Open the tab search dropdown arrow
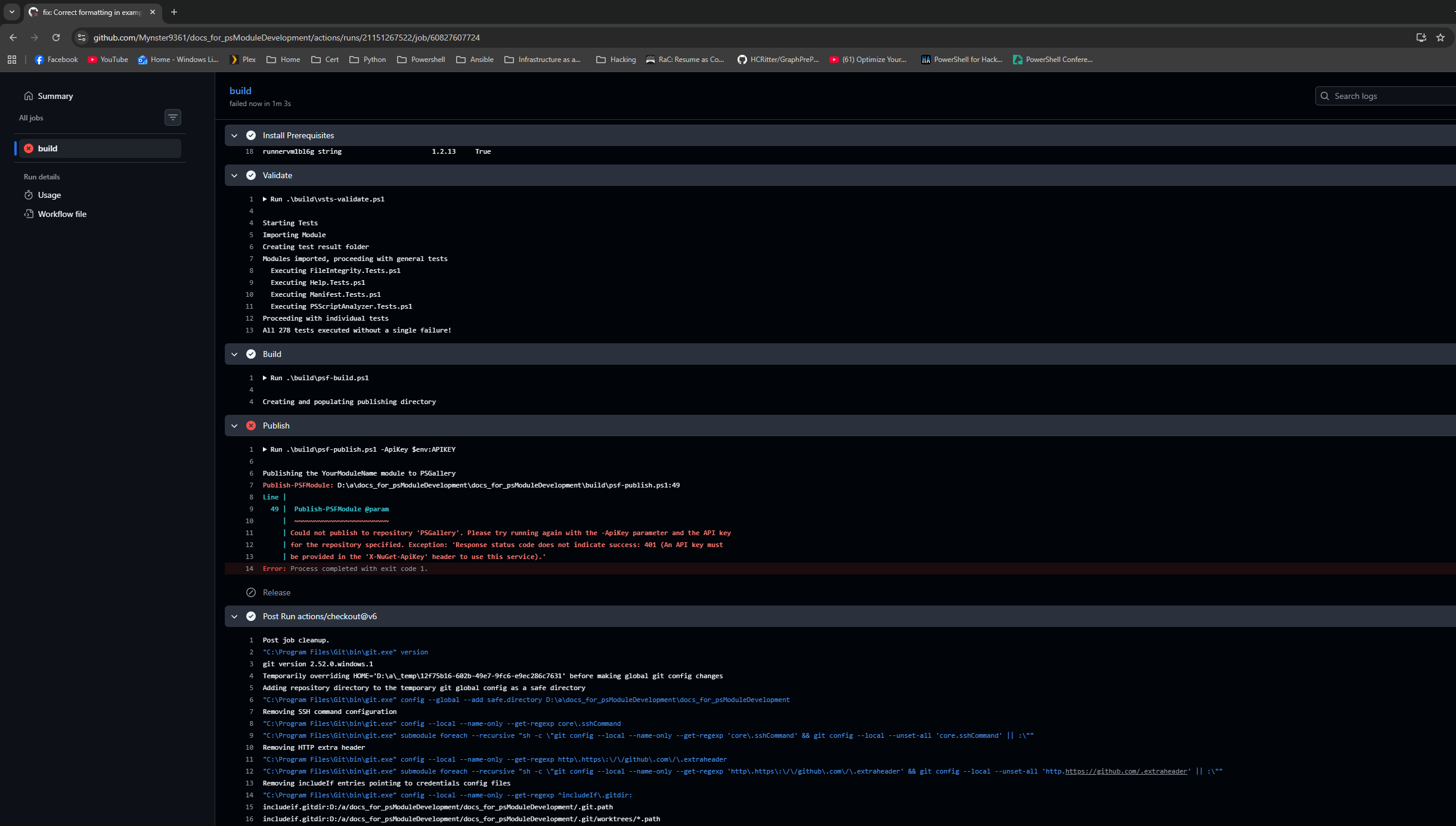This screenshot has height=826, width=1456. 12,12
